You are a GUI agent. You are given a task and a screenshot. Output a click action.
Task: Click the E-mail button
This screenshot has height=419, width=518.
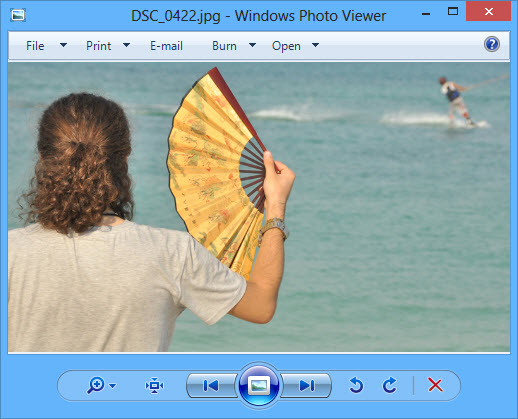pos(166,46)
